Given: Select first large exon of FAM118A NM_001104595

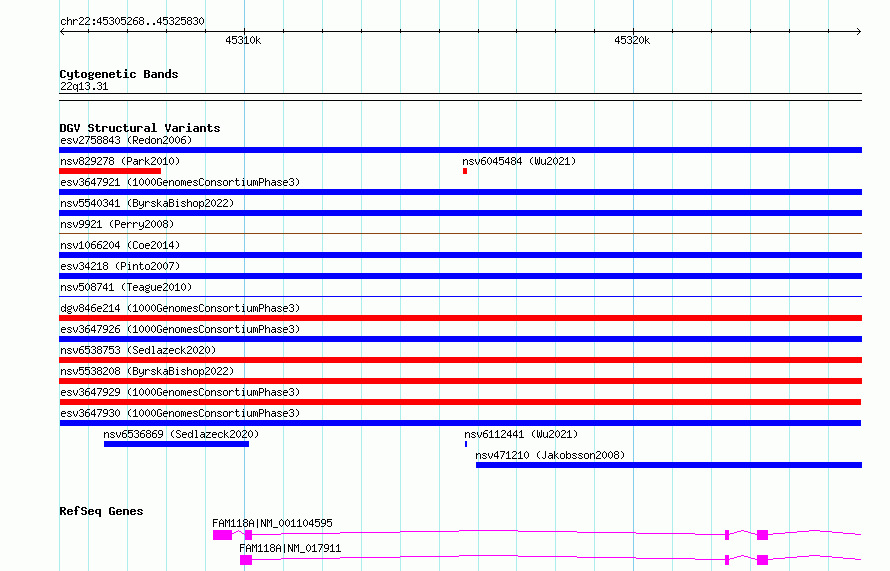Looking at the screenshot, I should (222, 535).
